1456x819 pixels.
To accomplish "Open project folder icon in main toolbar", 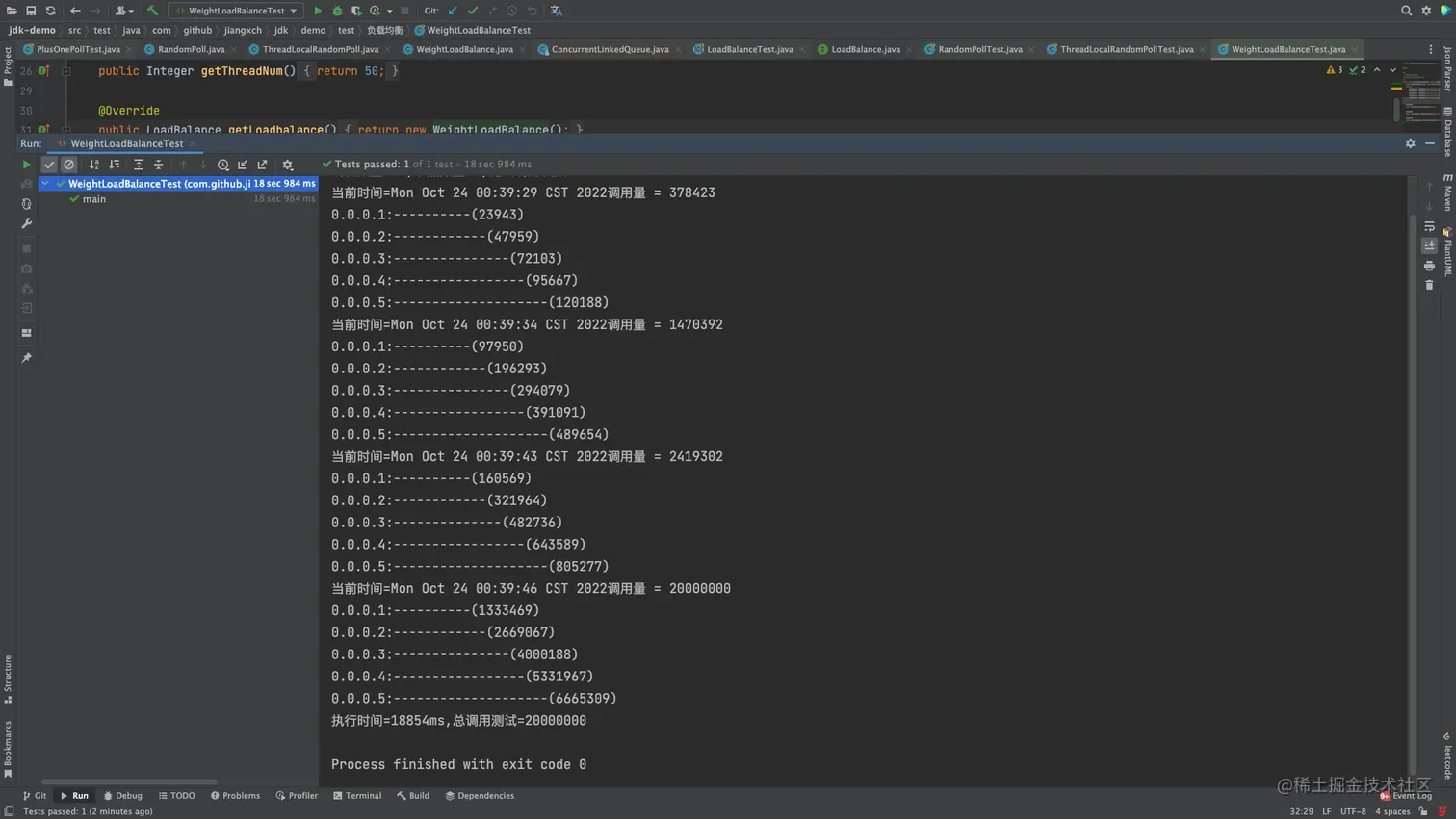I will click(x=11, y=11).
